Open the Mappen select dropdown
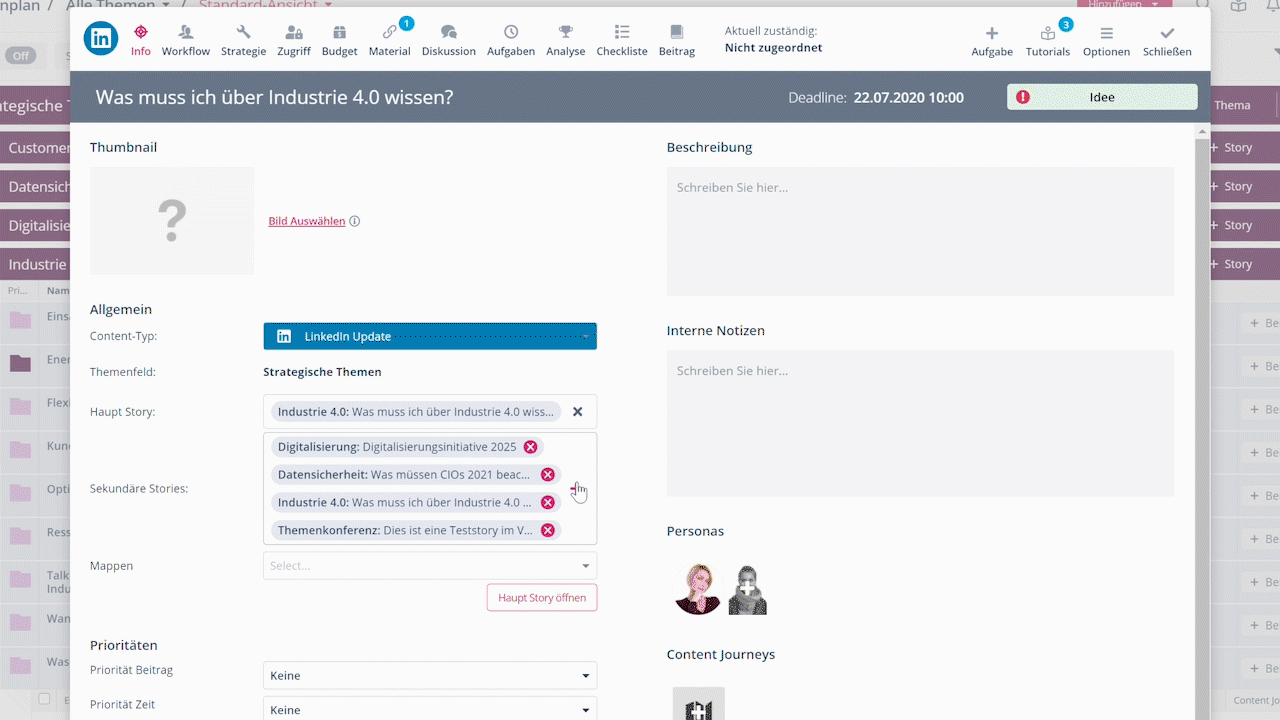The width and height of the screenshot is (1280, 720). 430,566
